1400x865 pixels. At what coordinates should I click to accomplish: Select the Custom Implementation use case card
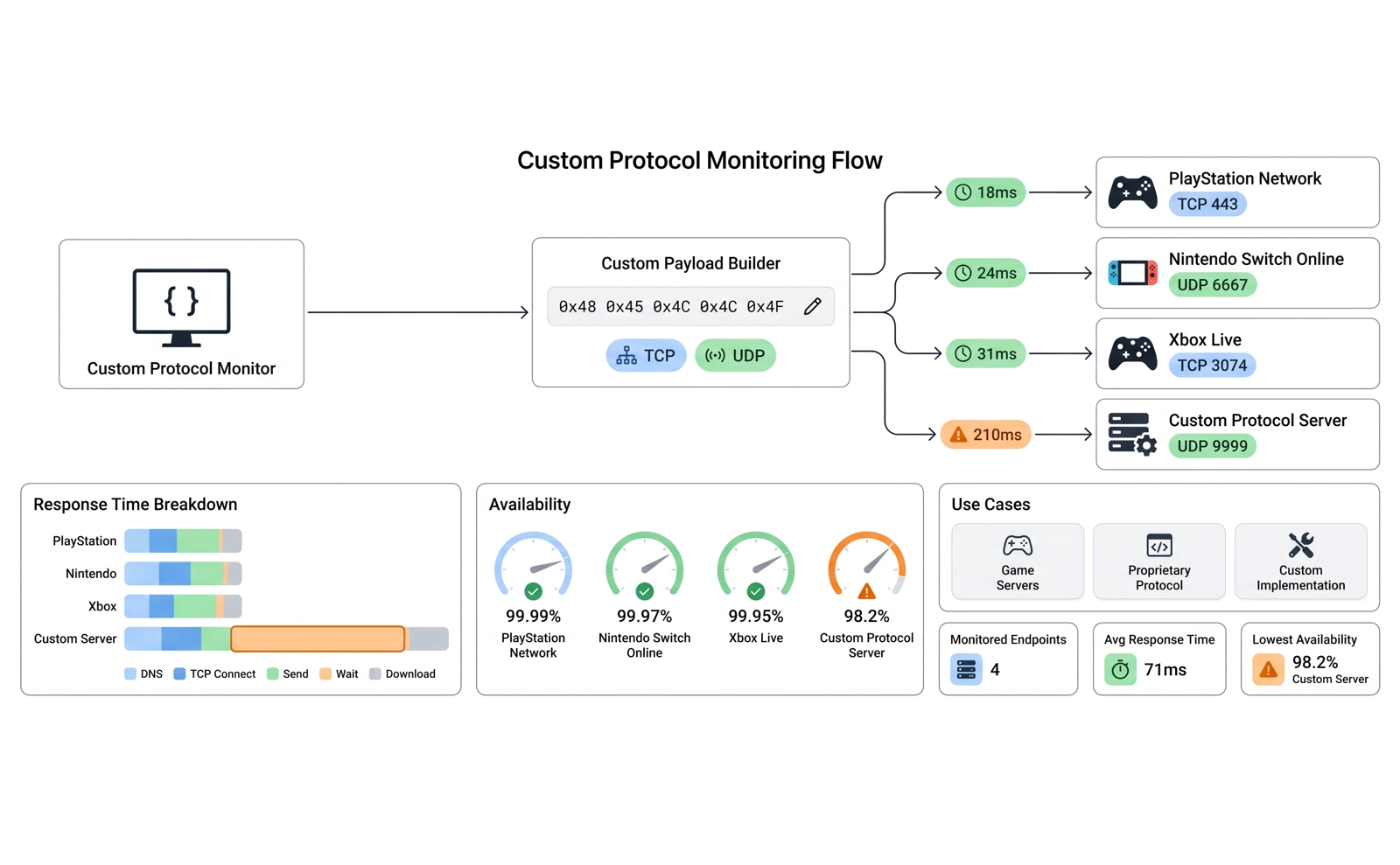pos(1301,562)
